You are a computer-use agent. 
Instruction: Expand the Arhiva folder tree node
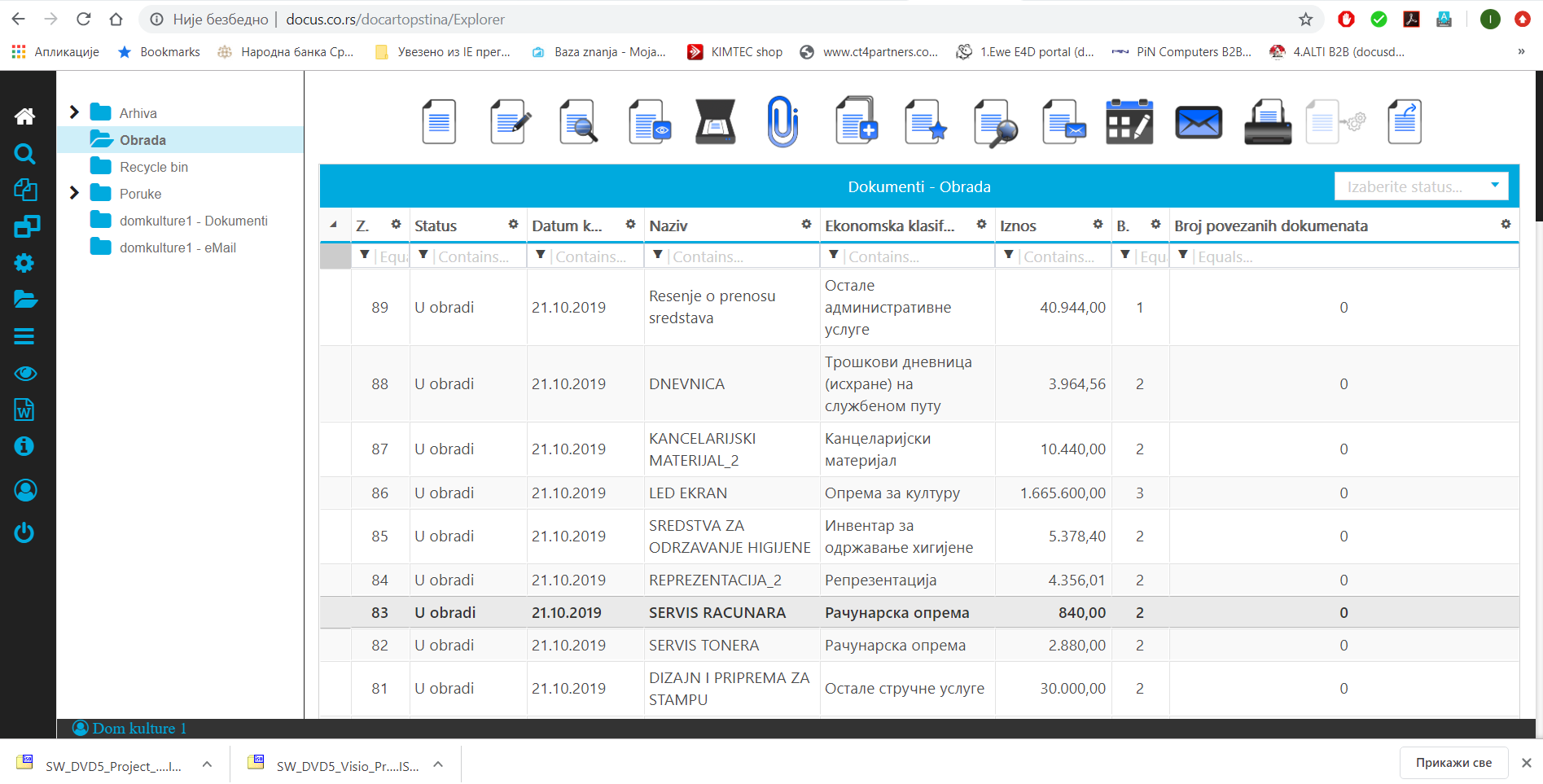pyautogui.click(x=74, y=112)
